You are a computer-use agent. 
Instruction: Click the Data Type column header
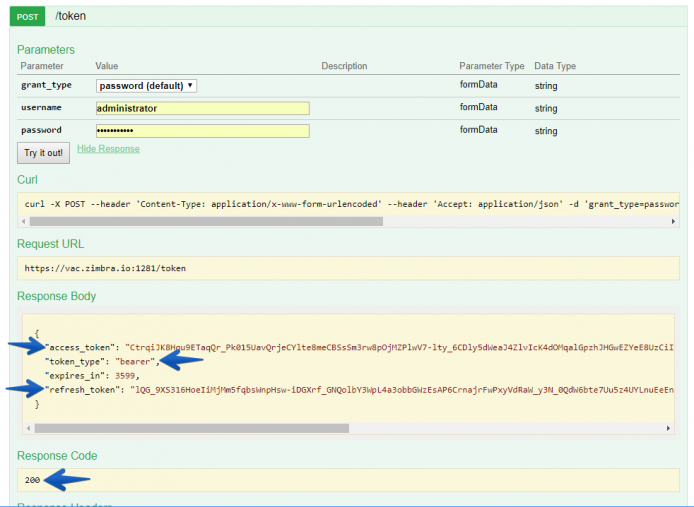[x=555, y=66]
